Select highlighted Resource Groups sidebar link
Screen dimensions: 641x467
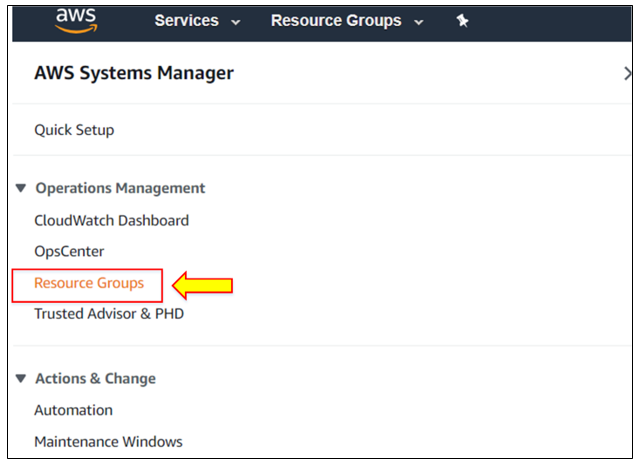pyautogui.click(x=89, y=283)
